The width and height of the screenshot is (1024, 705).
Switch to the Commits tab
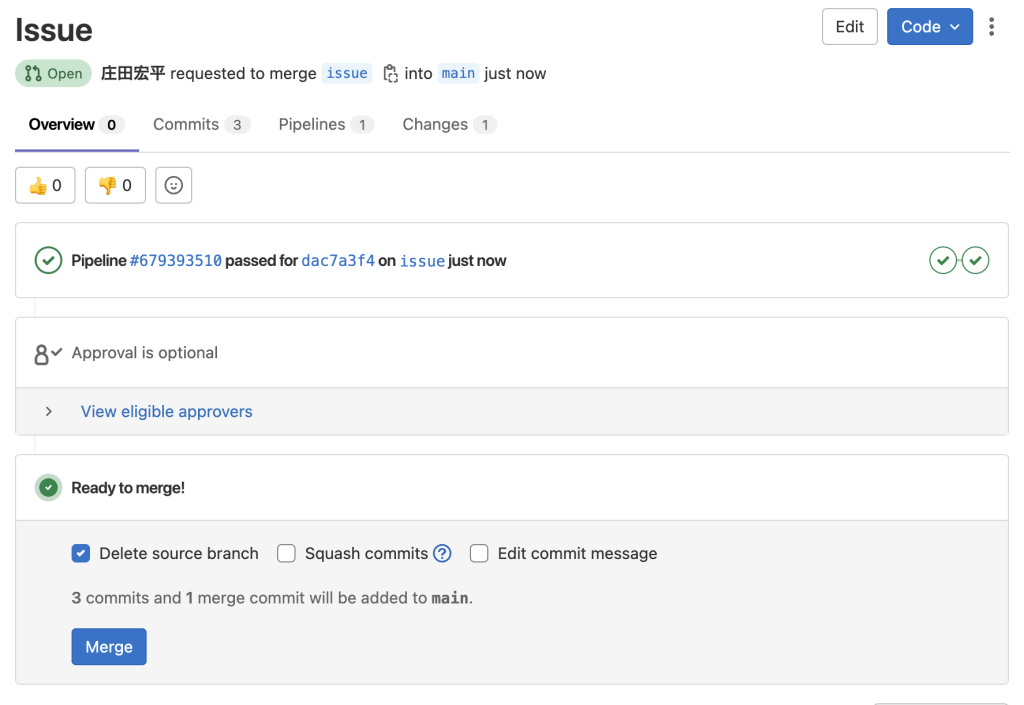186,124
